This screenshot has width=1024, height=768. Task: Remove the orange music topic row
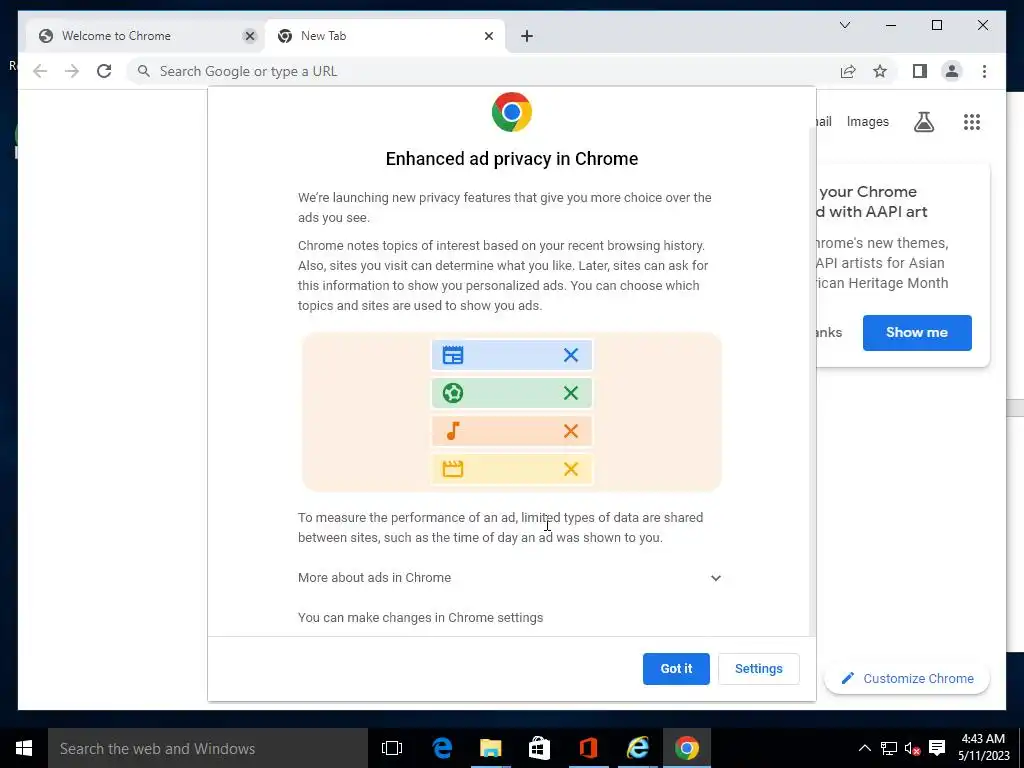571,431
